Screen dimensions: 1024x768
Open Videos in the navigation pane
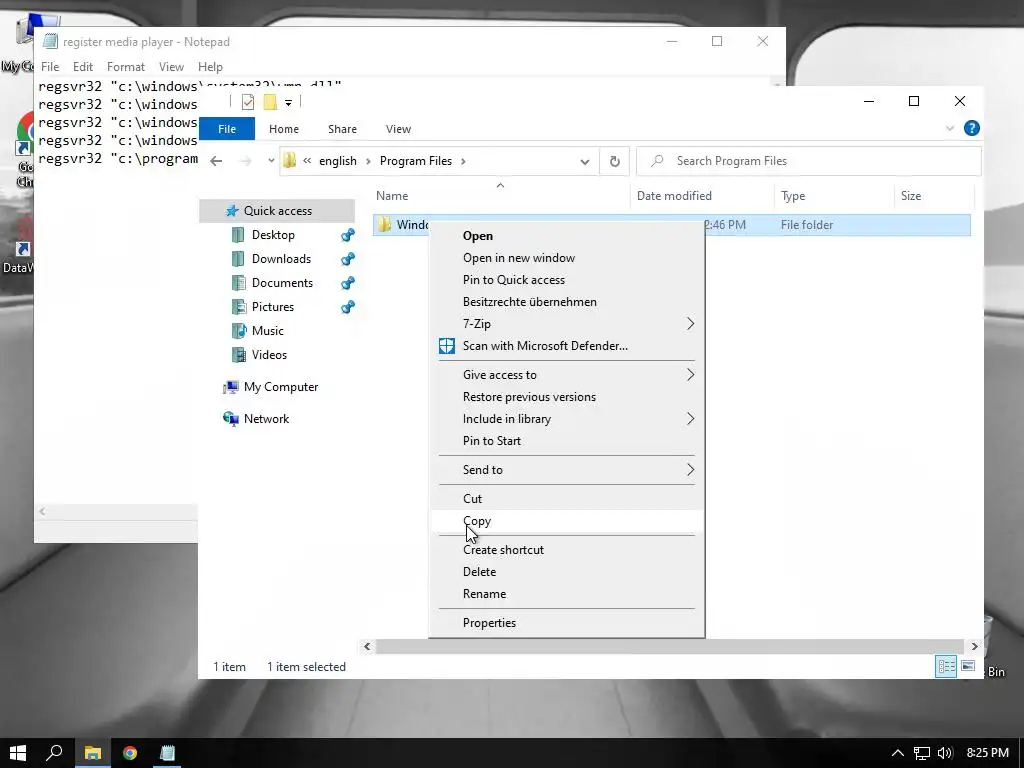(x=269, y=355)
